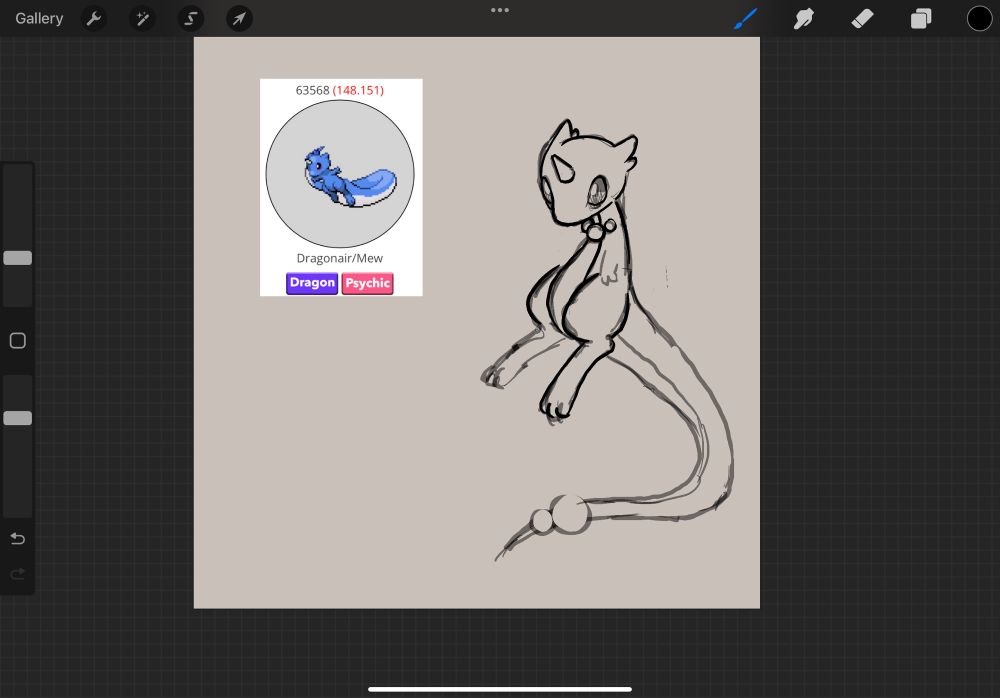Click the Dragonair/Mew name label
Screen dimensions: 1000x698
click(340, 258)
